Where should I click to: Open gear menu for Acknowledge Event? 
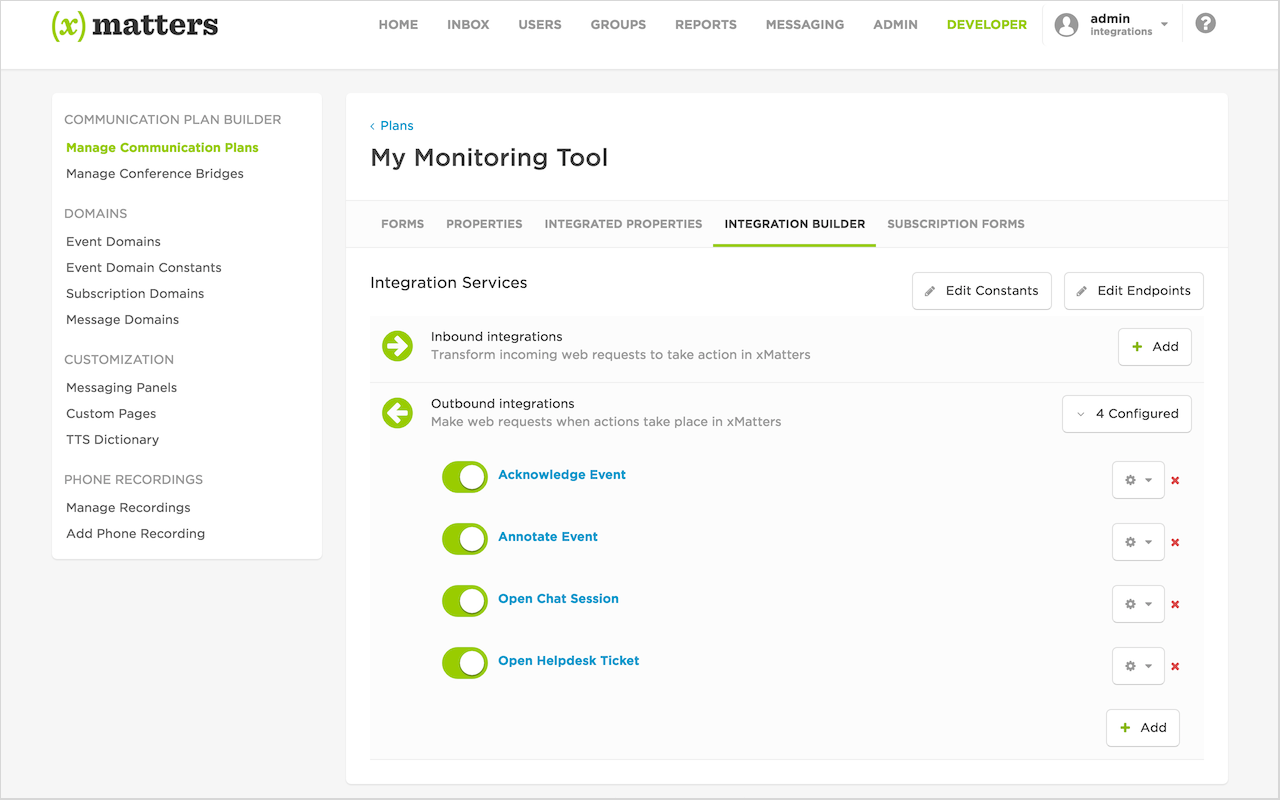pyautogui.click(x=1138, y=480)
